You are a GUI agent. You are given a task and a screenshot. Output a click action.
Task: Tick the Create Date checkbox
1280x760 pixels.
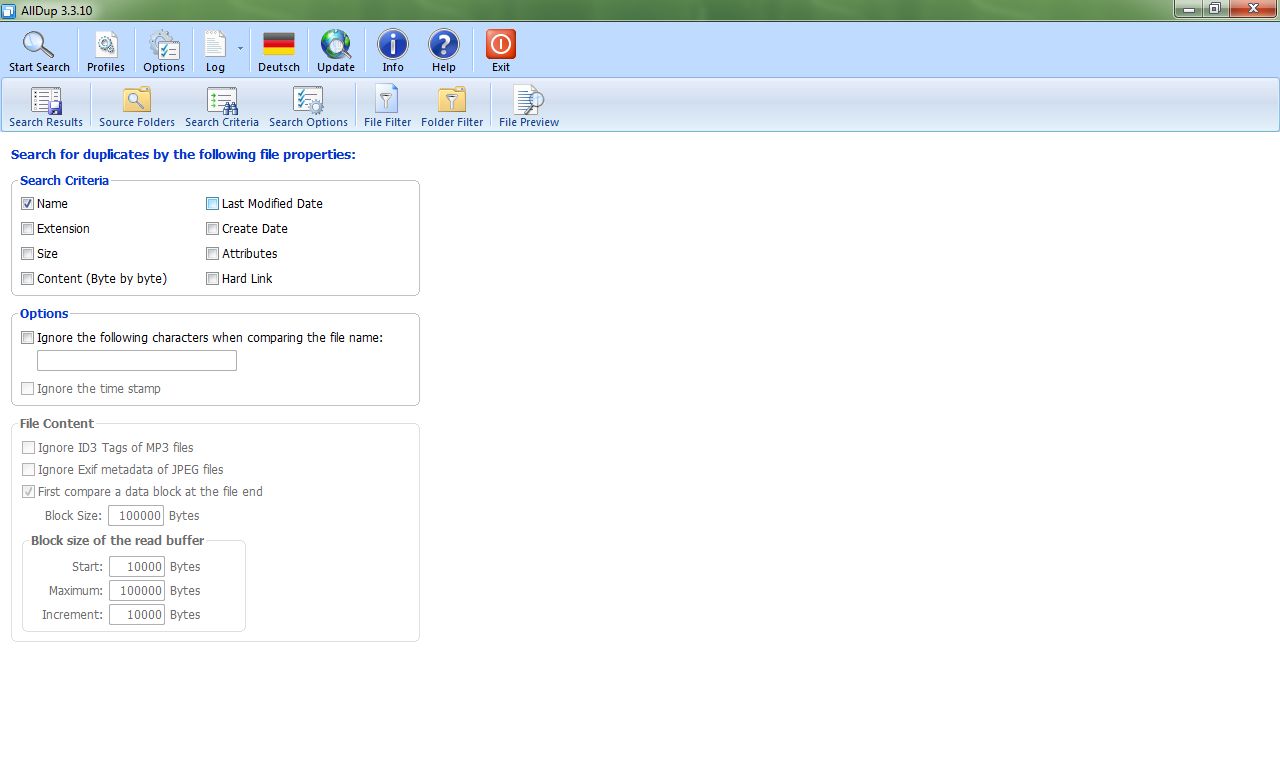click(213, 228)
